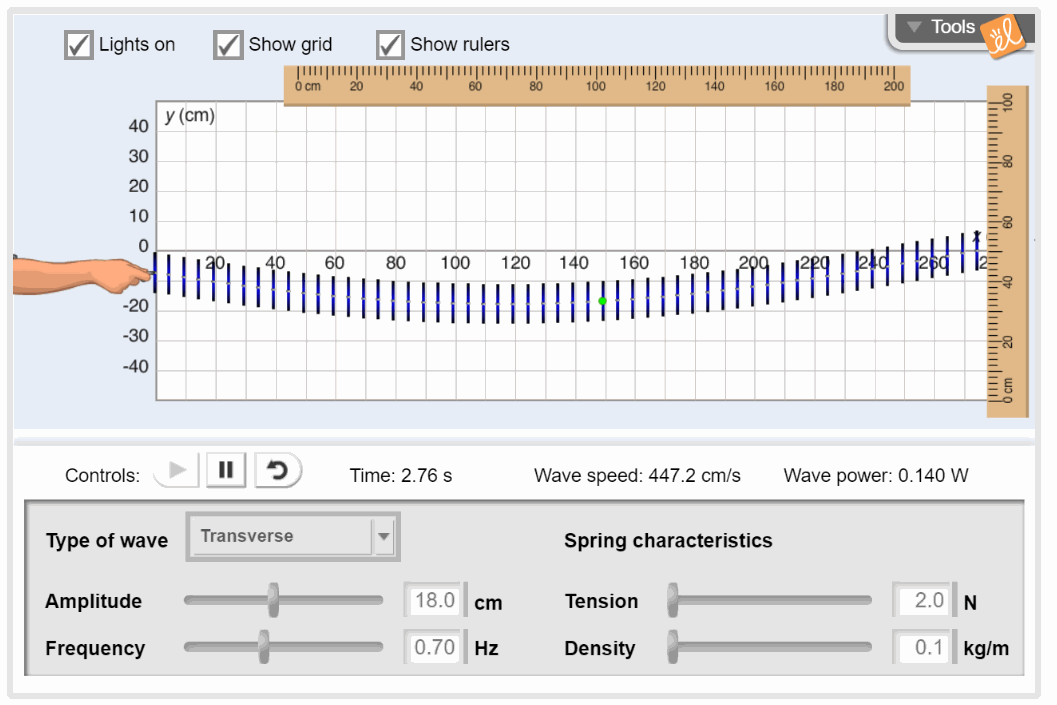Click the fixed end of the spring

[x=977, y=240]
